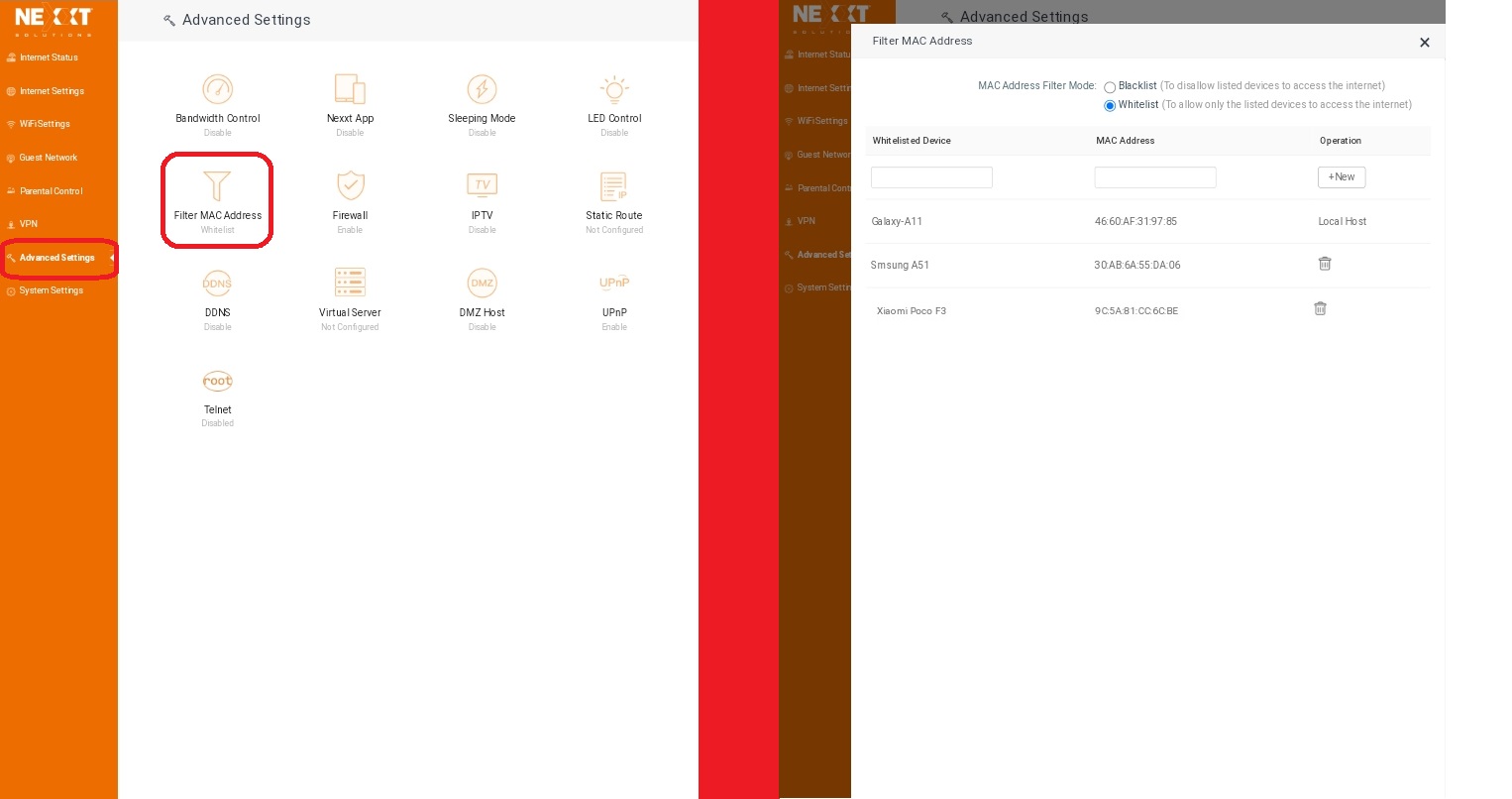The image size is (1512, 799).
Task: Delete the Xiaomi Poco F3 entry
Action: click(1320, 309)
